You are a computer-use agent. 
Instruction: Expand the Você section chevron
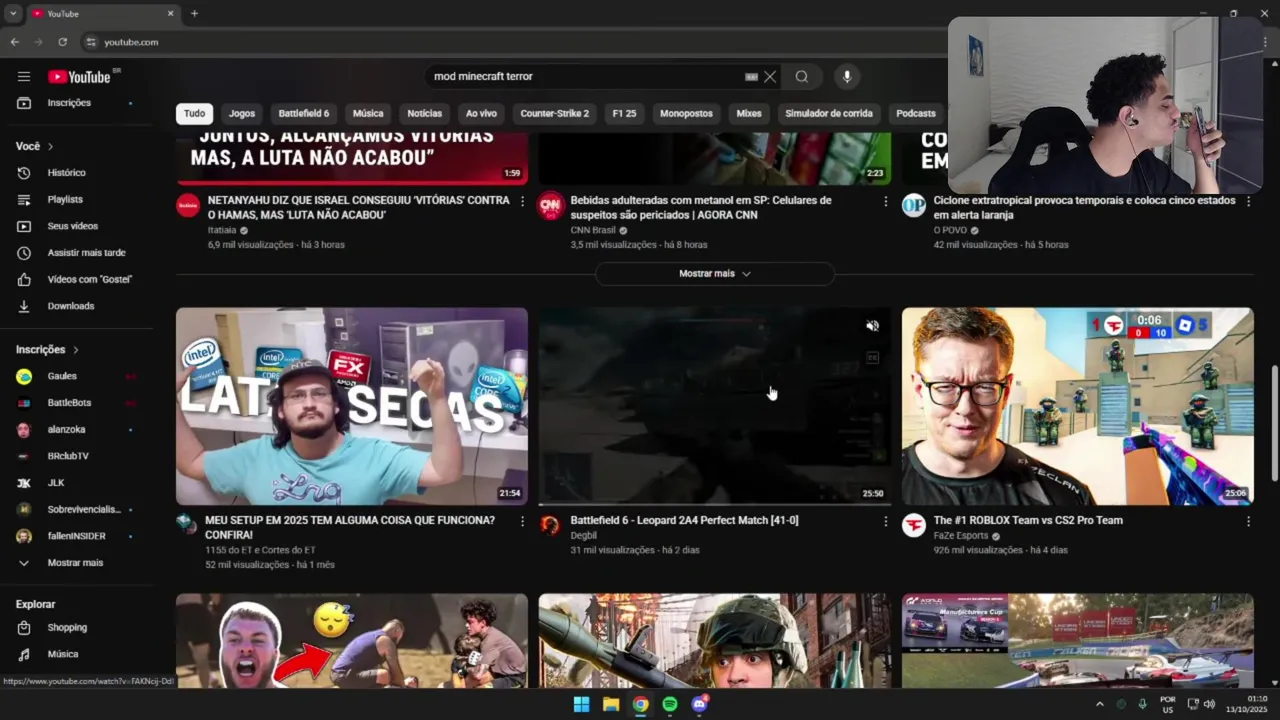pos(50,146)
